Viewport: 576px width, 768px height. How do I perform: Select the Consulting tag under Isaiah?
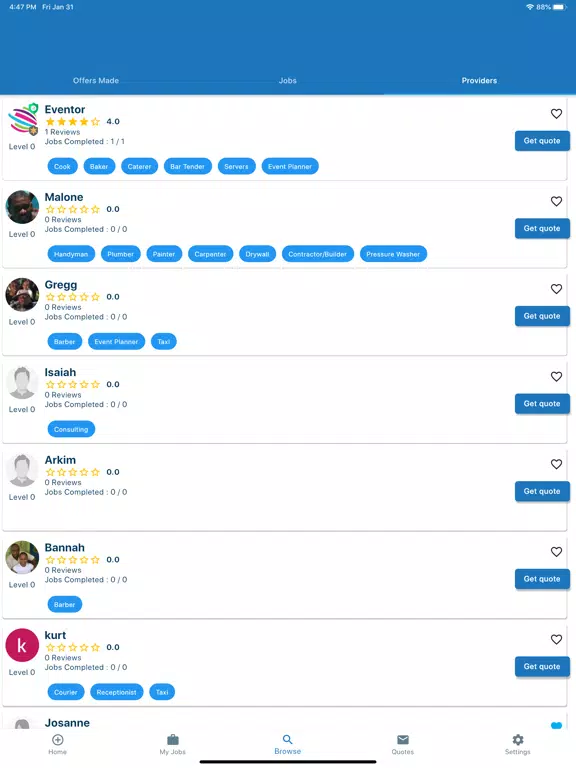pyautogui.click(x=71, y=429)
